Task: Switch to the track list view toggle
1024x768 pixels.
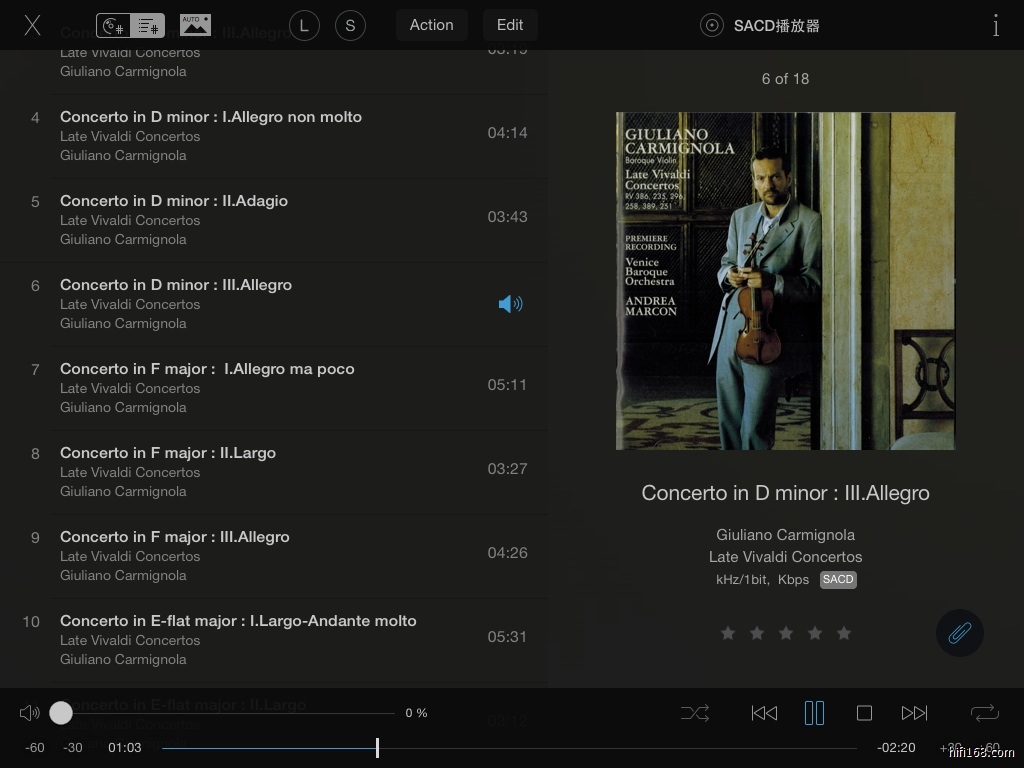Action: click(148, 26)
